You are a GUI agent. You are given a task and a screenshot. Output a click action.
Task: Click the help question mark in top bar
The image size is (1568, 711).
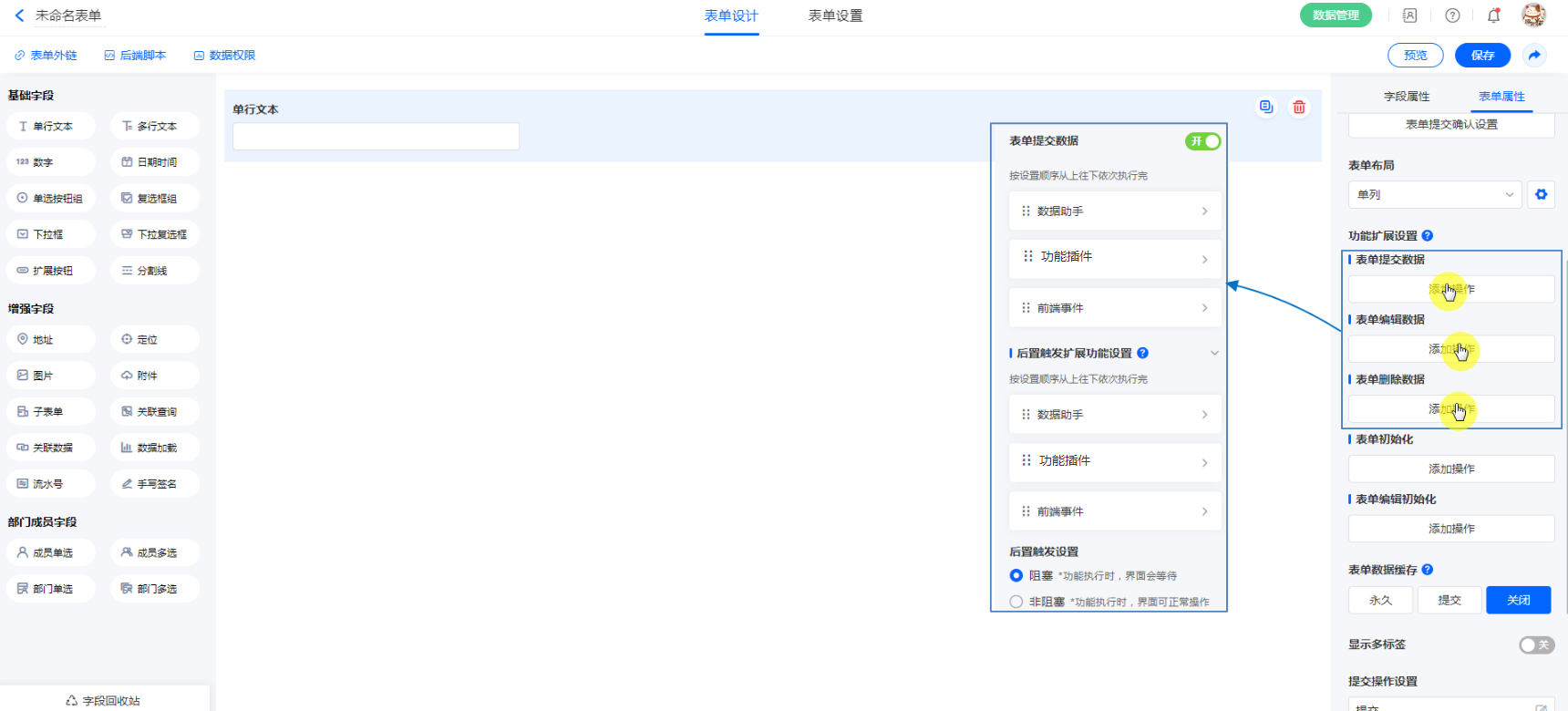click(1452, 15)
